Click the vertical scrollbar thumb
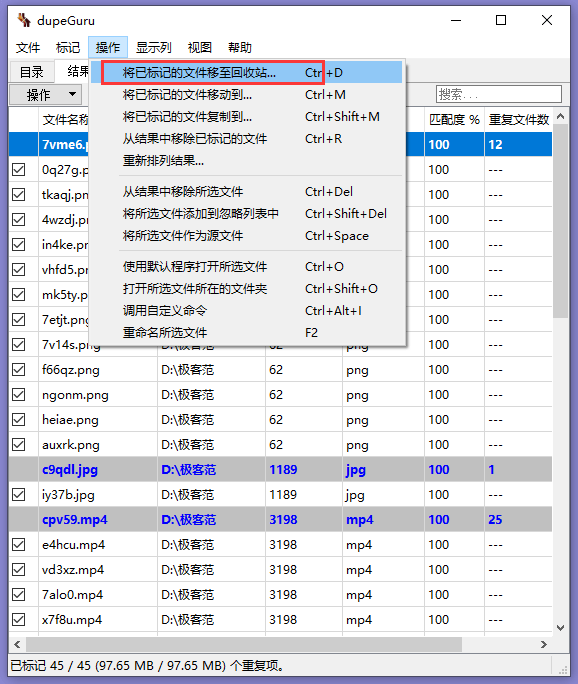 tap(561, 221)
